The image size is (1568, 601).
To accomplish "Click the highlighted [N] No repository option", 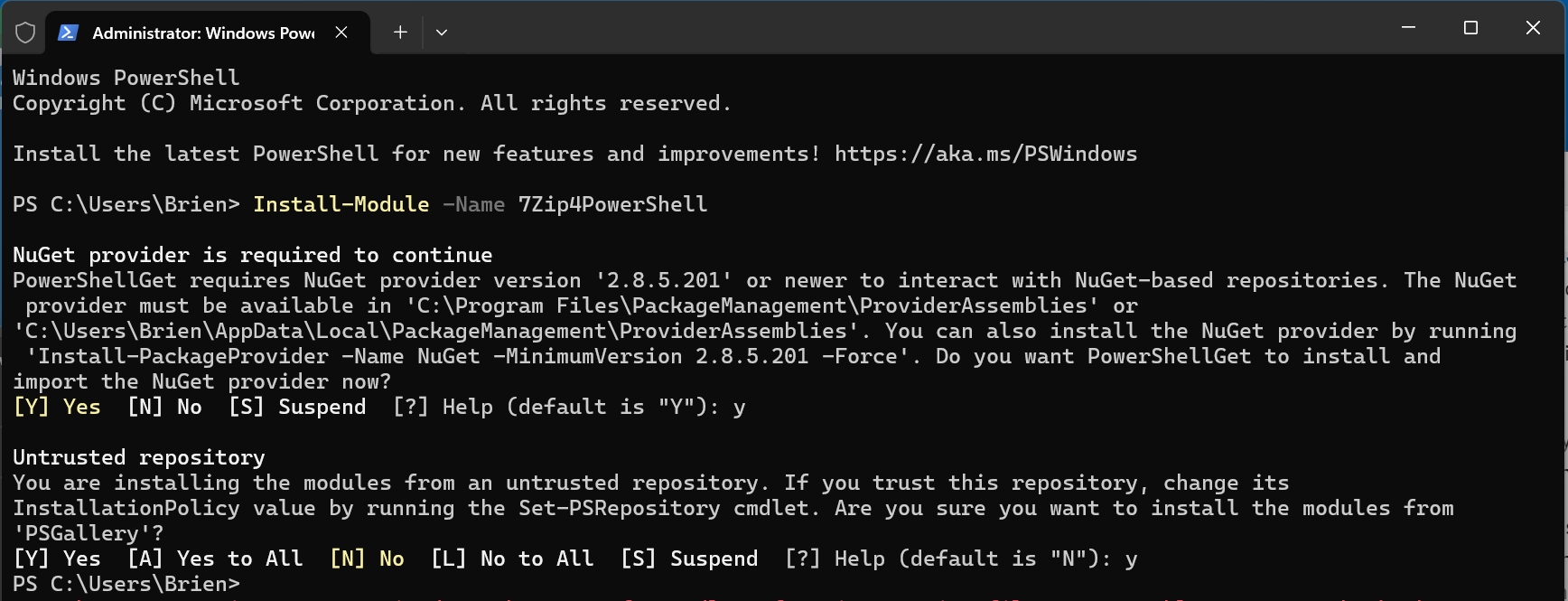I will pyautogui.click(x=367, y=559).
